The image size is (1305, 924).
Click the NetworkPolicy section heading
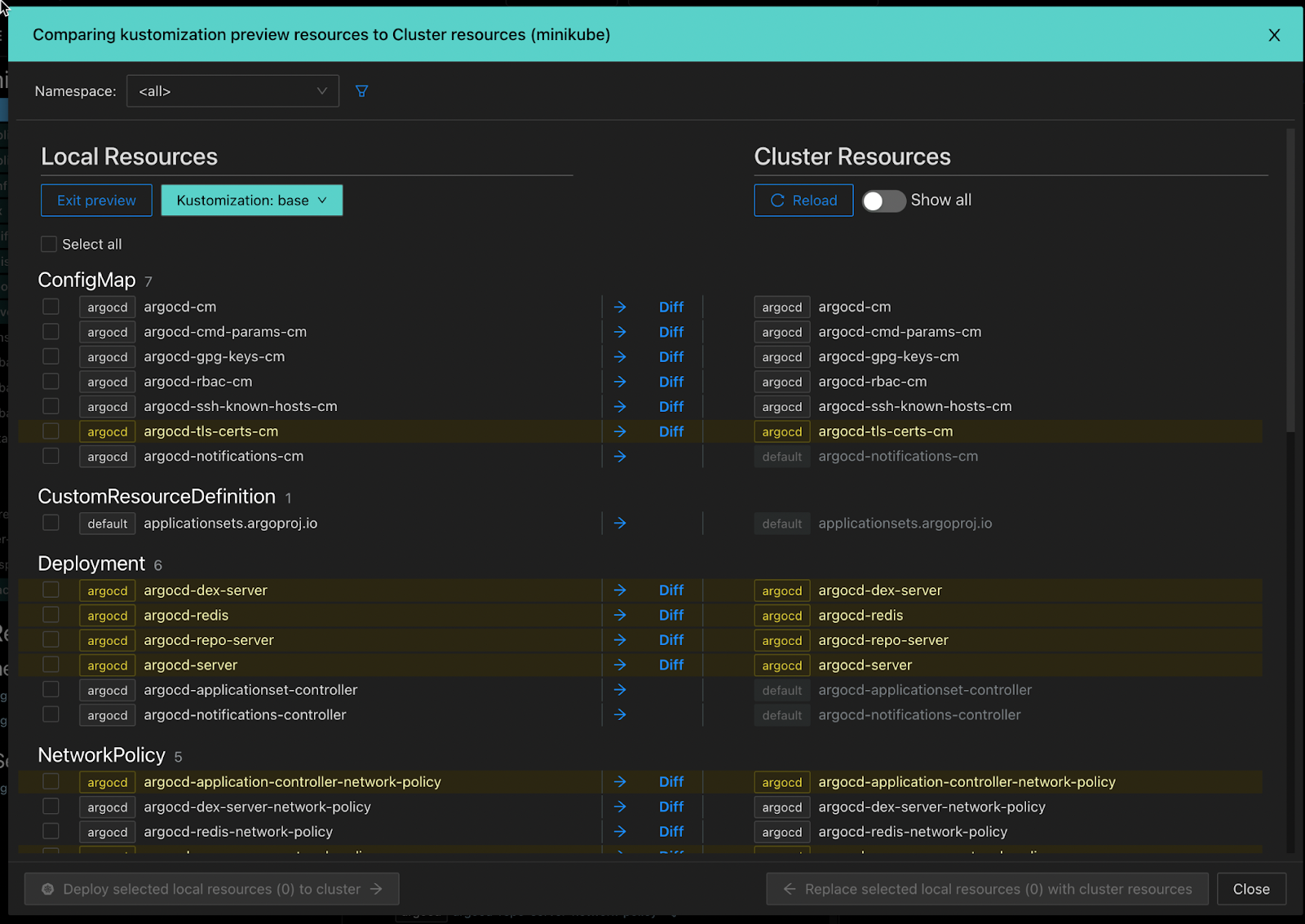pyautogui.click(x=102, y=755)
